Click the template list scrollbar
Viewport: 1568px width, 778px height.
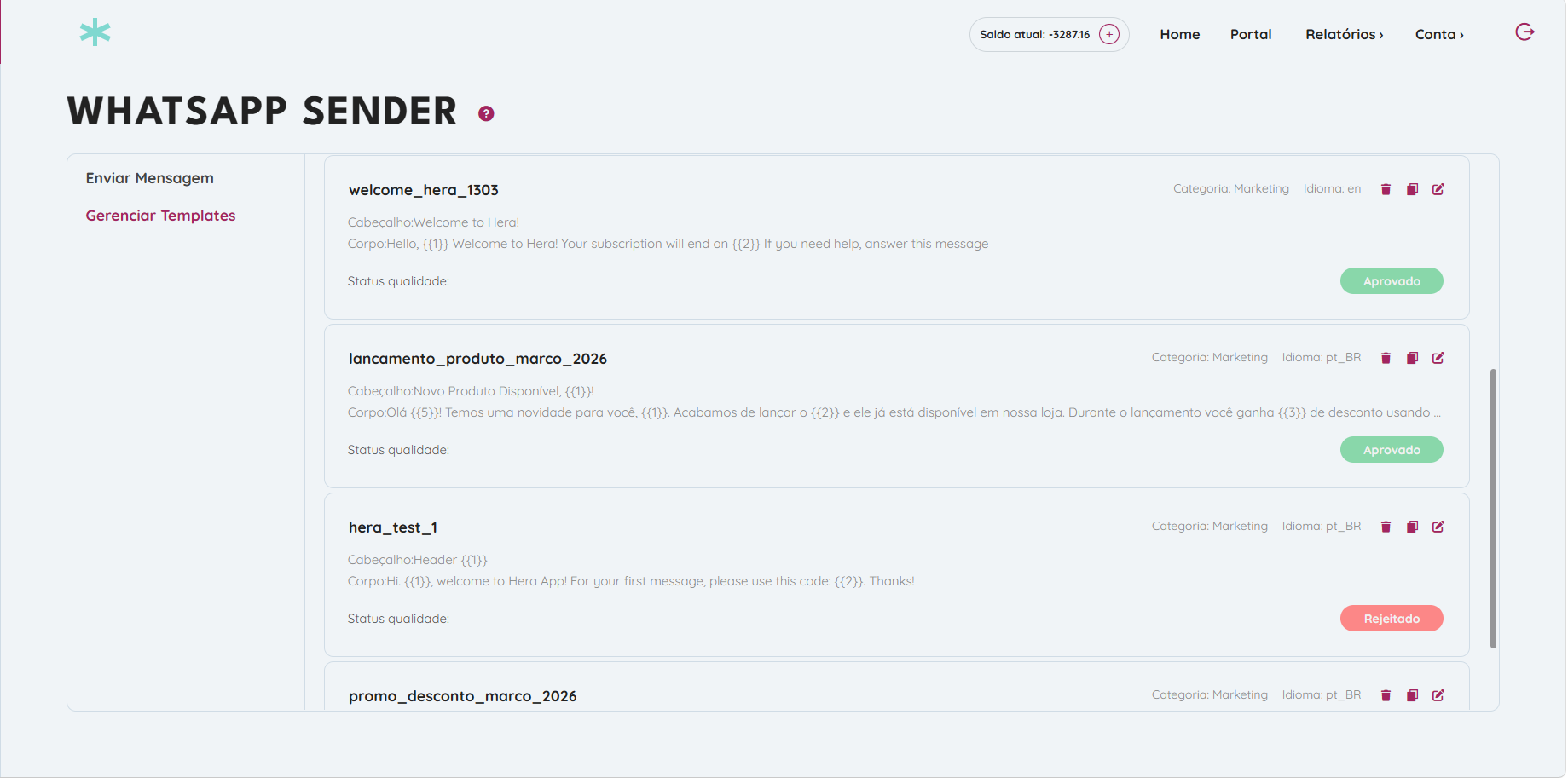pos(1493,508)
